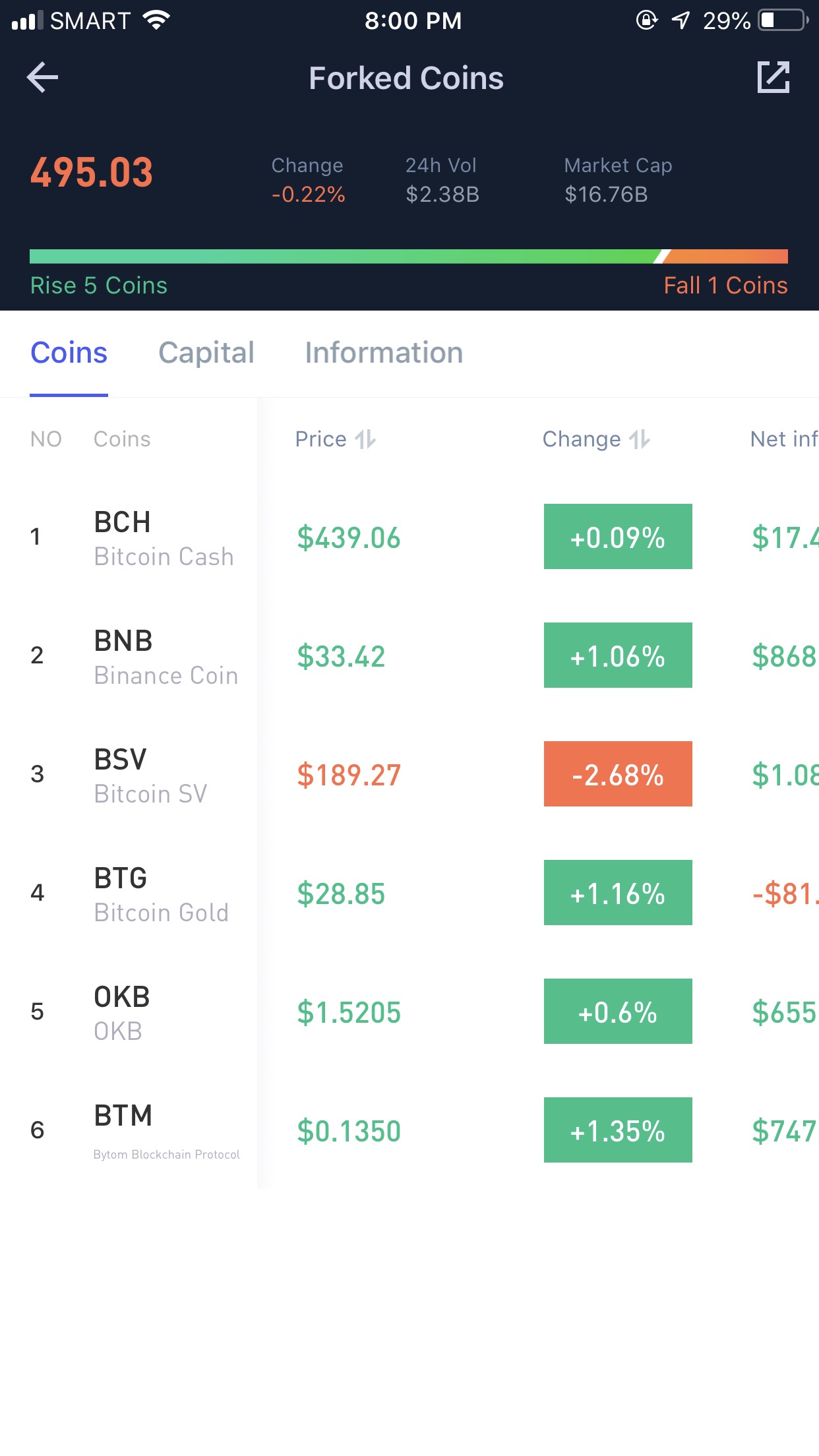Tap the Bitcoin Gold $28.85 price

pos(341,894)
